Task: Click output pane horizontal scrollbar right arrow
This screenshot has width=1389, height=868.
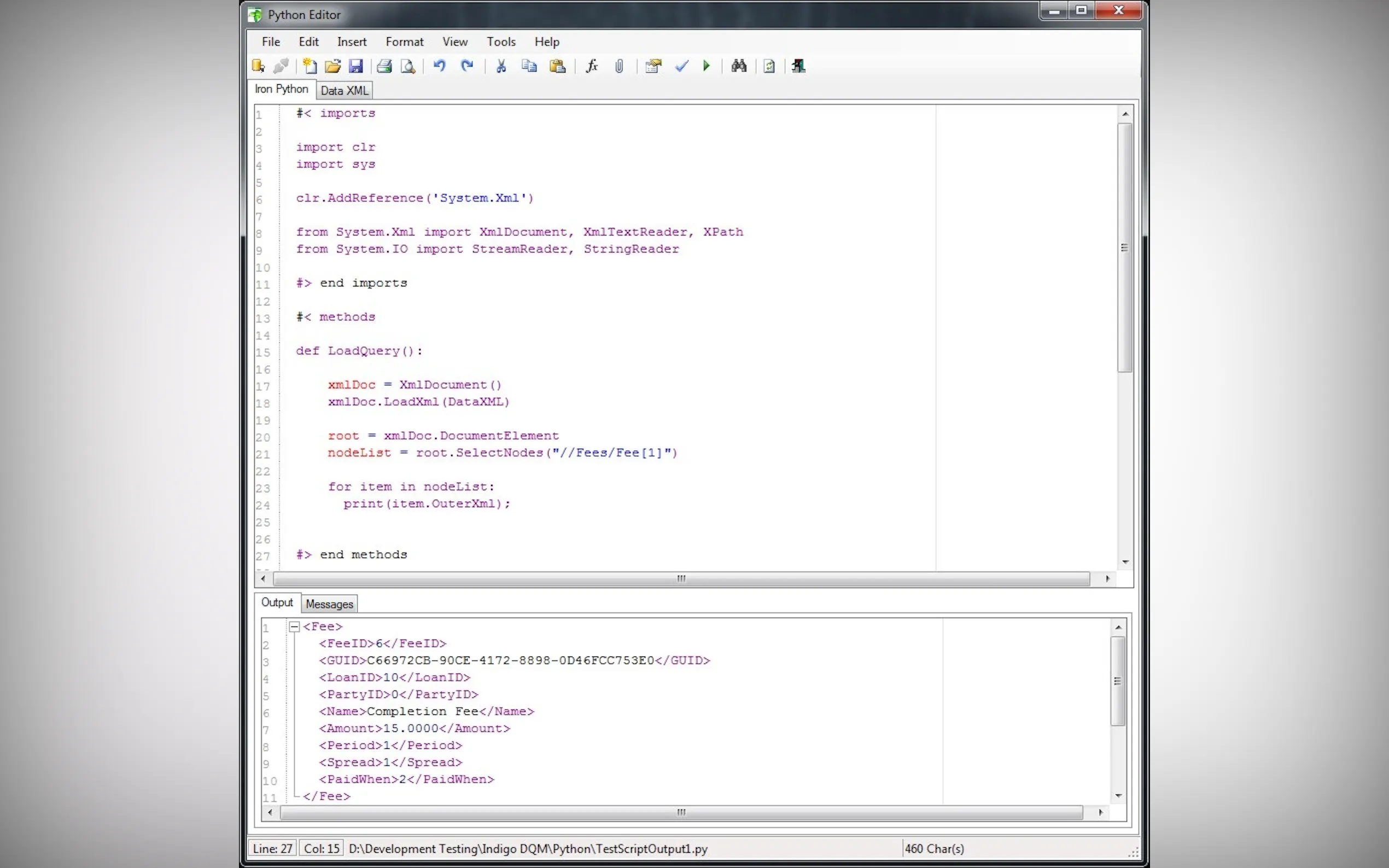Action: coord(1100,812)
